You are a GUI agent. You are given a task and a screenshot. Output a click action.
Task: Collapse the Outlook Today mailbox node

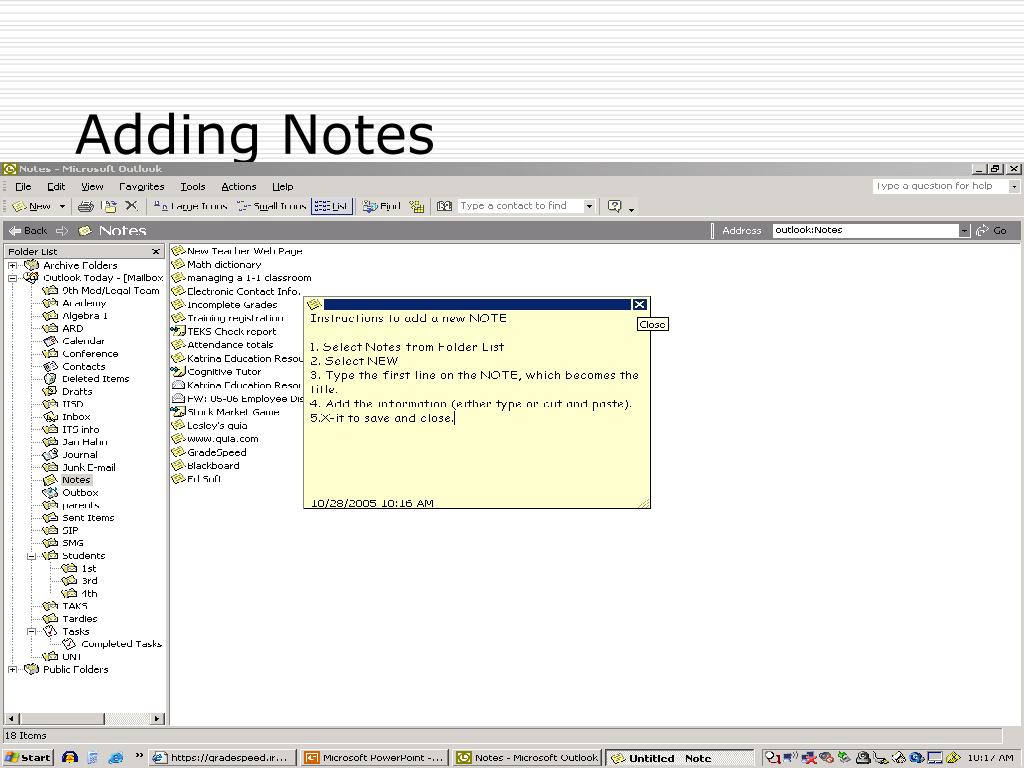[12, 278]
